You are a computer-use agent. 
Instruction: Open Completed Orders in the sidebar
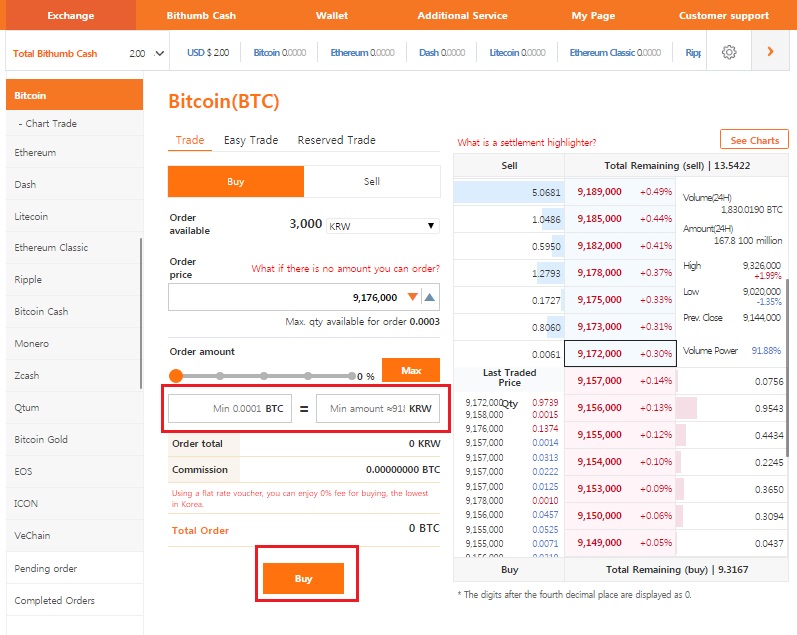coord(74,600)
